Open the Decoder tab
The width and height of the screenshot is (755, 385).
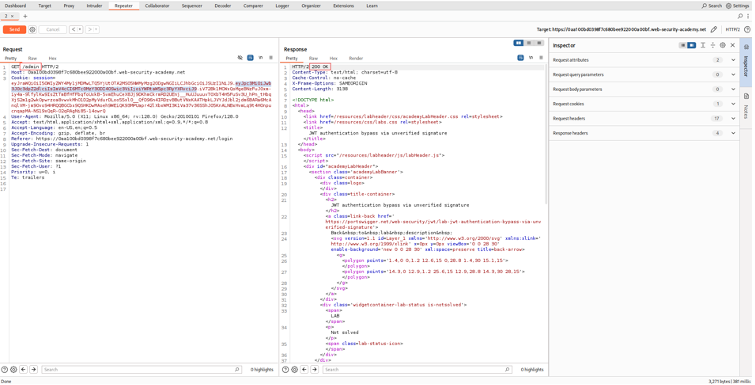click(222, 6)
